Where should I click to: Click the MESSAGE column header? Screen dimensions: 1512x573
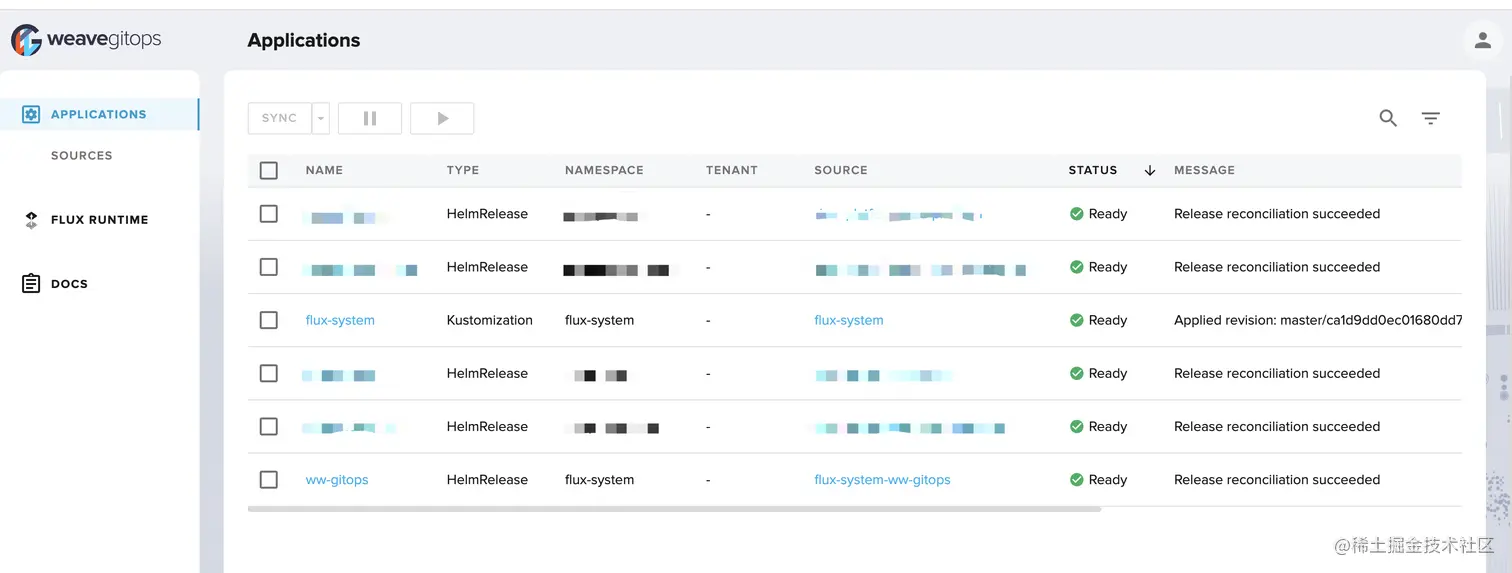pos(1204,170)
